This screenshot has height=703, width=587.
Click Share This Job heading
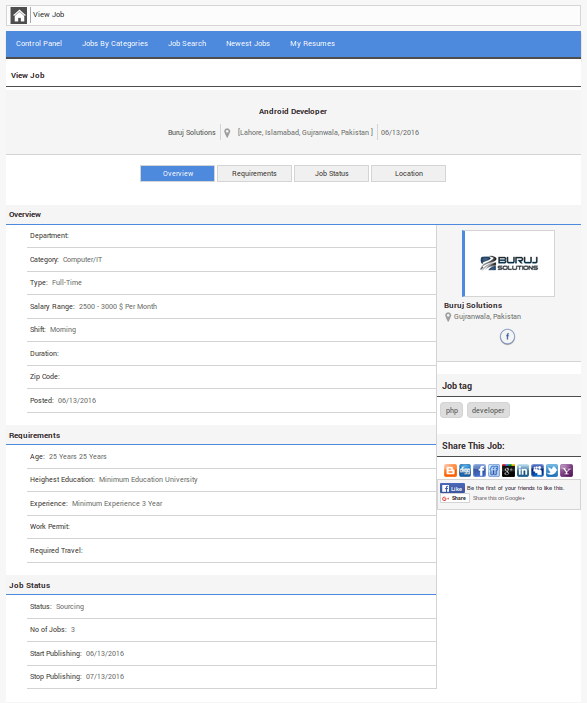coord(473,446)
